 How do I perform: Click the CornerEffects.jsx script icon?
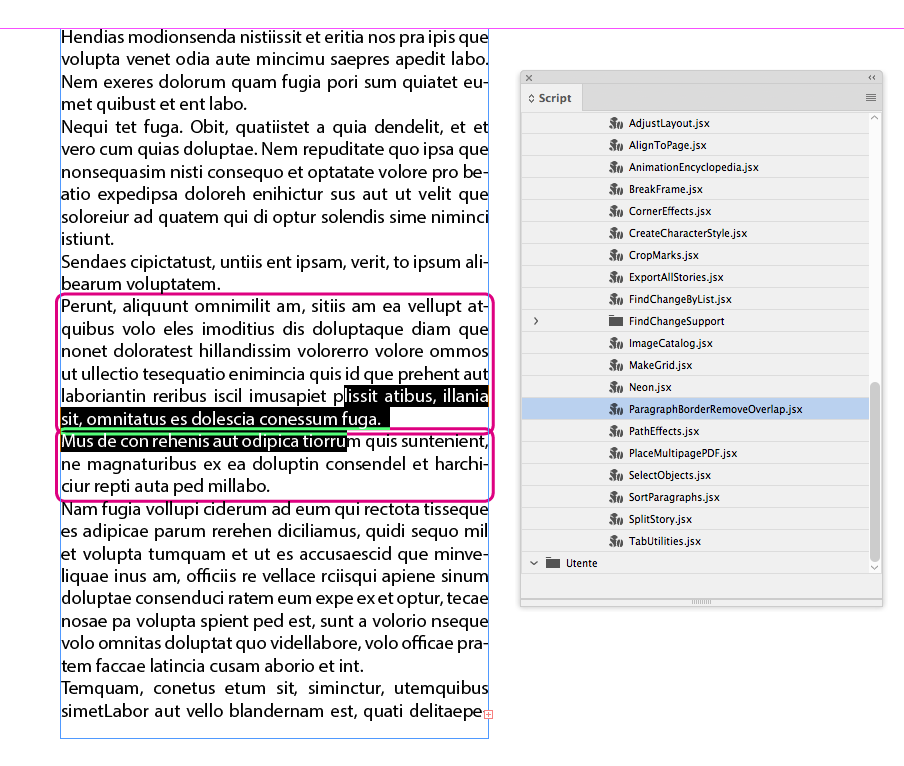coord(616,211)
